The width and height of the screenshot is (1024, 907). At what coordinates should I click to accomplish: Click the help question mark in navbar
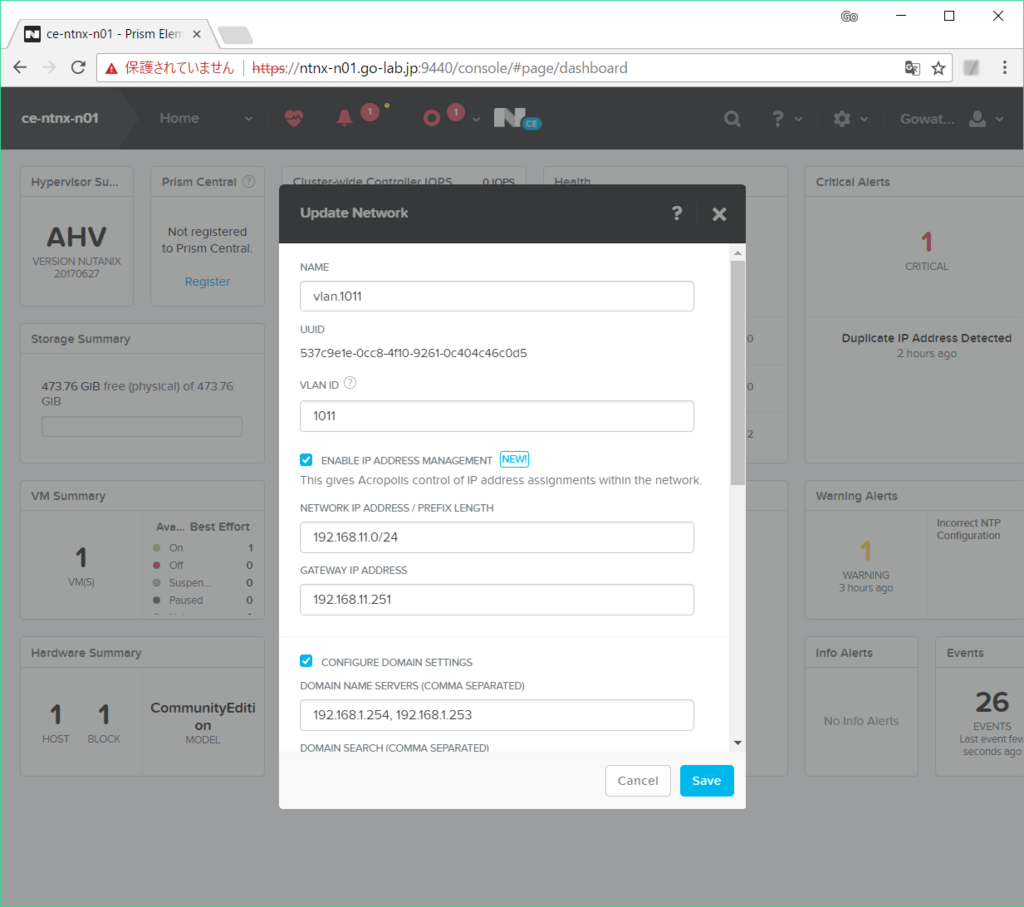click(777, 119)
